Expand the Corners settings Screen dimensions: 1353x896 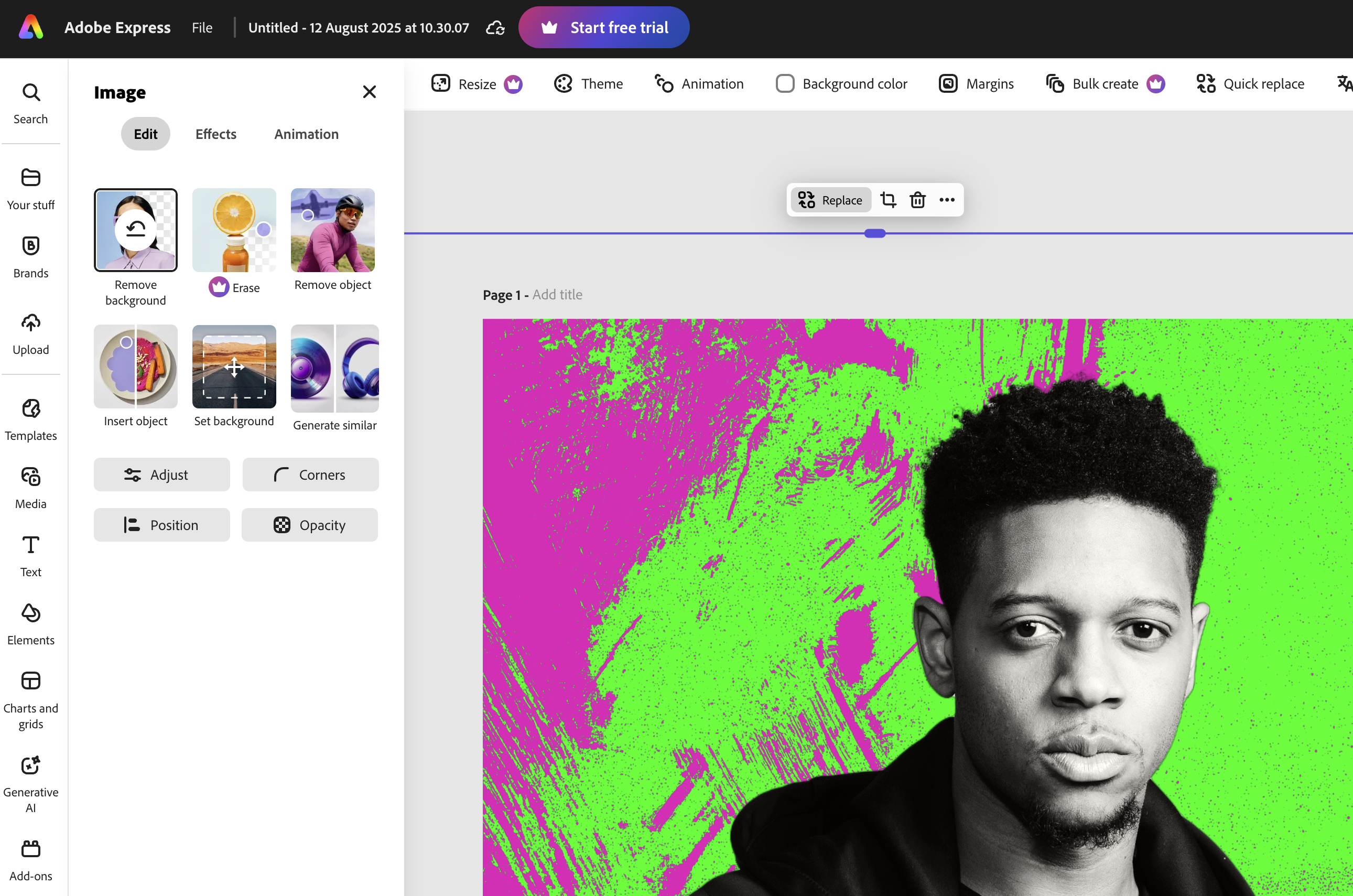coord(310,474)
